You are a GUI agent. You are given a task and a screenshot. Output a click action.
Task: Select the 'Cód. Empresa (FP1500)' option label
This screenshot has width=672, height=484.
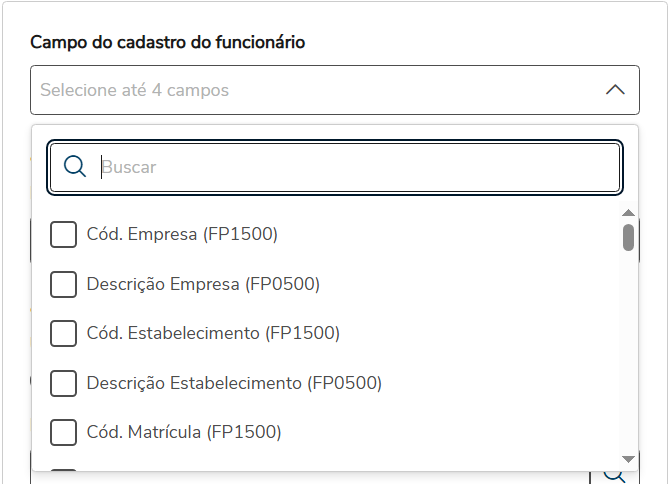182,234
